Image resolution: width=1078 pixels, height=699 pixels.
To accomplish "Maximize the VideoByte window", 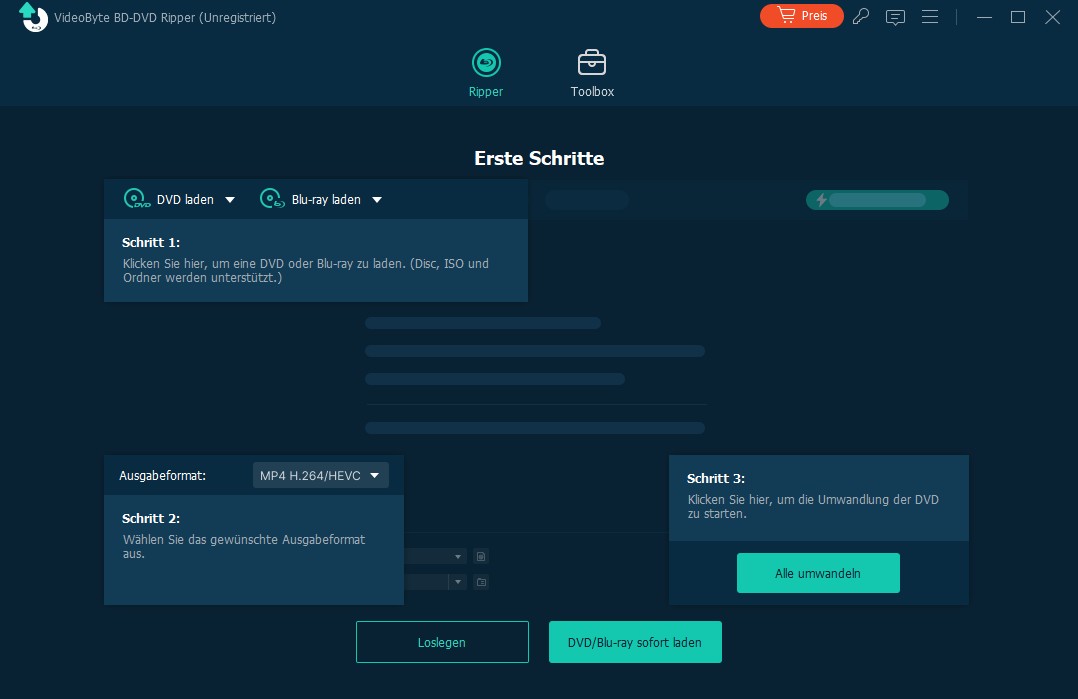I will 1018,17.
